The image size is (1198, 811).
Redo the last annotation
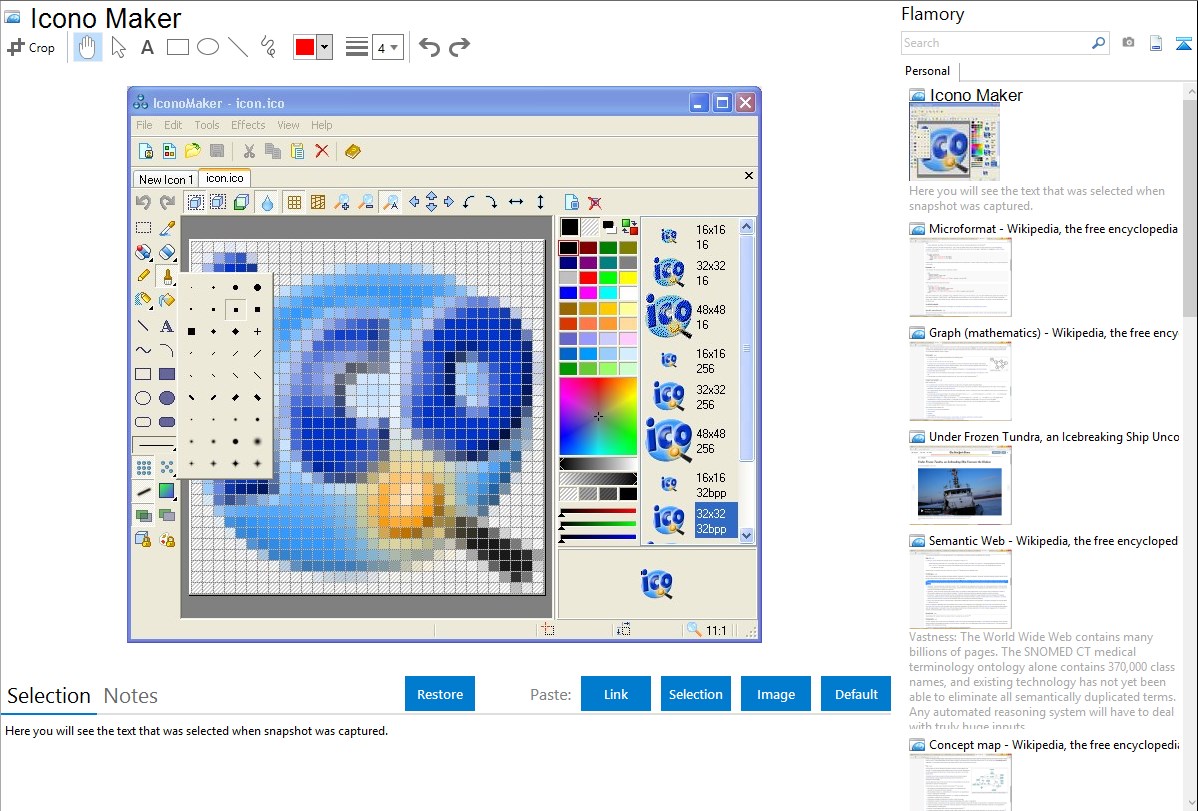click(x=459, y=47)
